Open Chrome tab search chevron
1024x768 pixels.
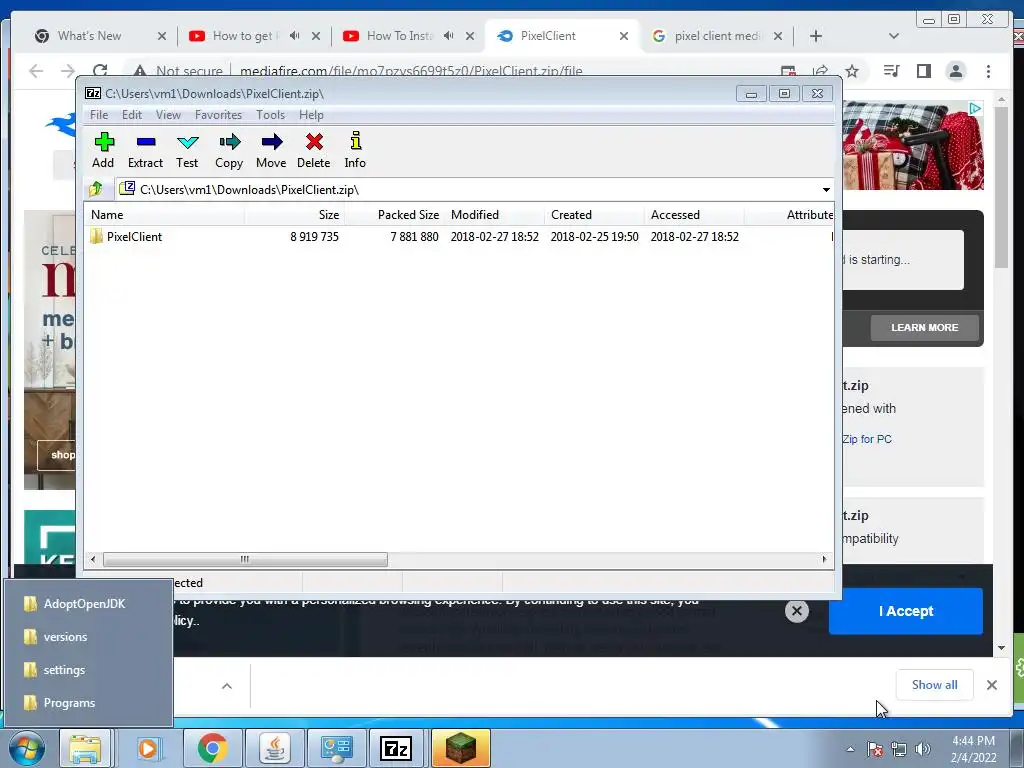pyautogui.click(x=894, y=36)
